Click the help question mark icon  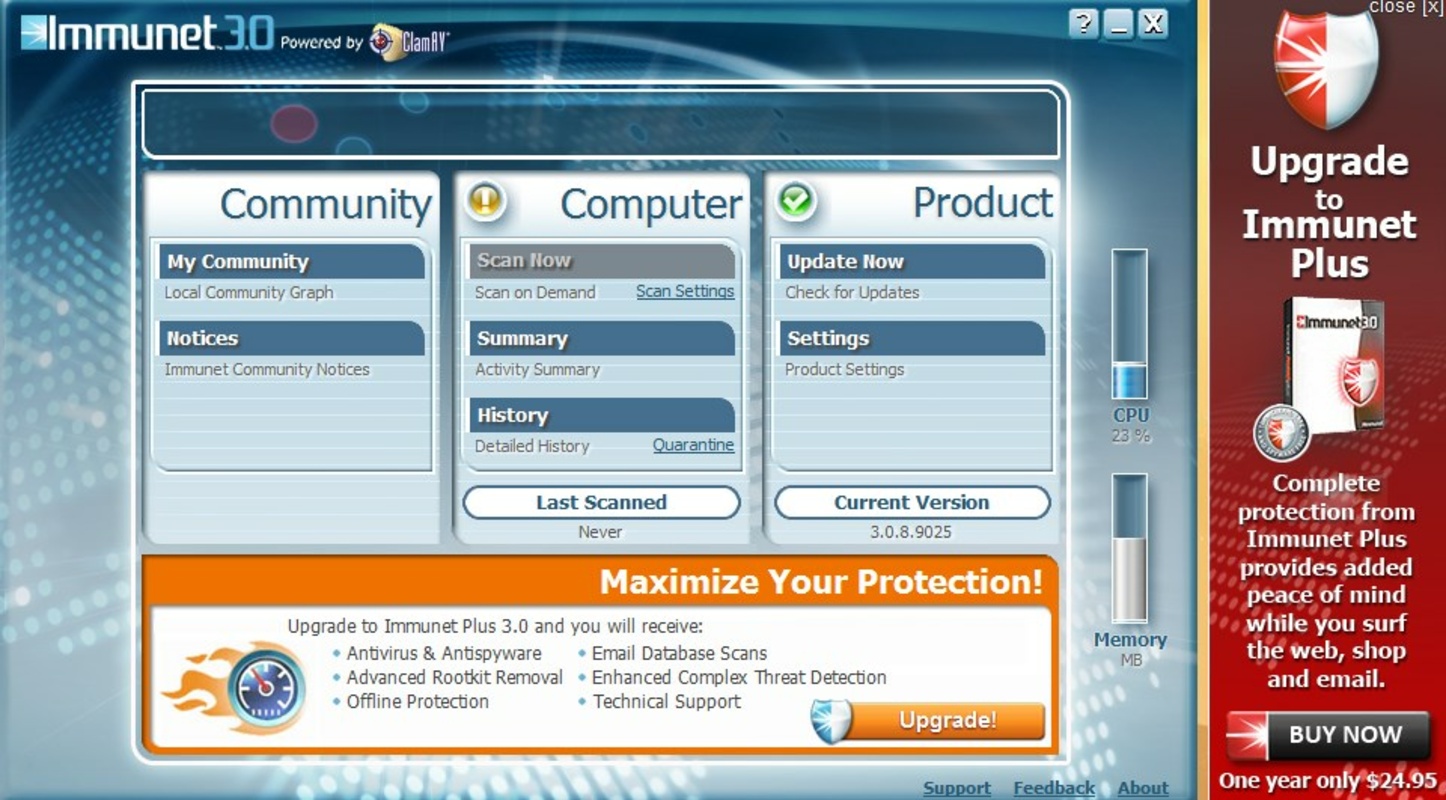(1083, 24)
